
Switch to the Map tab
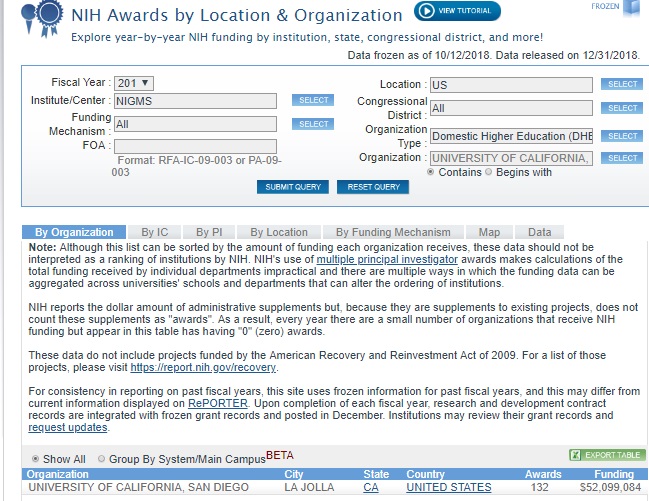coord(489,232)
